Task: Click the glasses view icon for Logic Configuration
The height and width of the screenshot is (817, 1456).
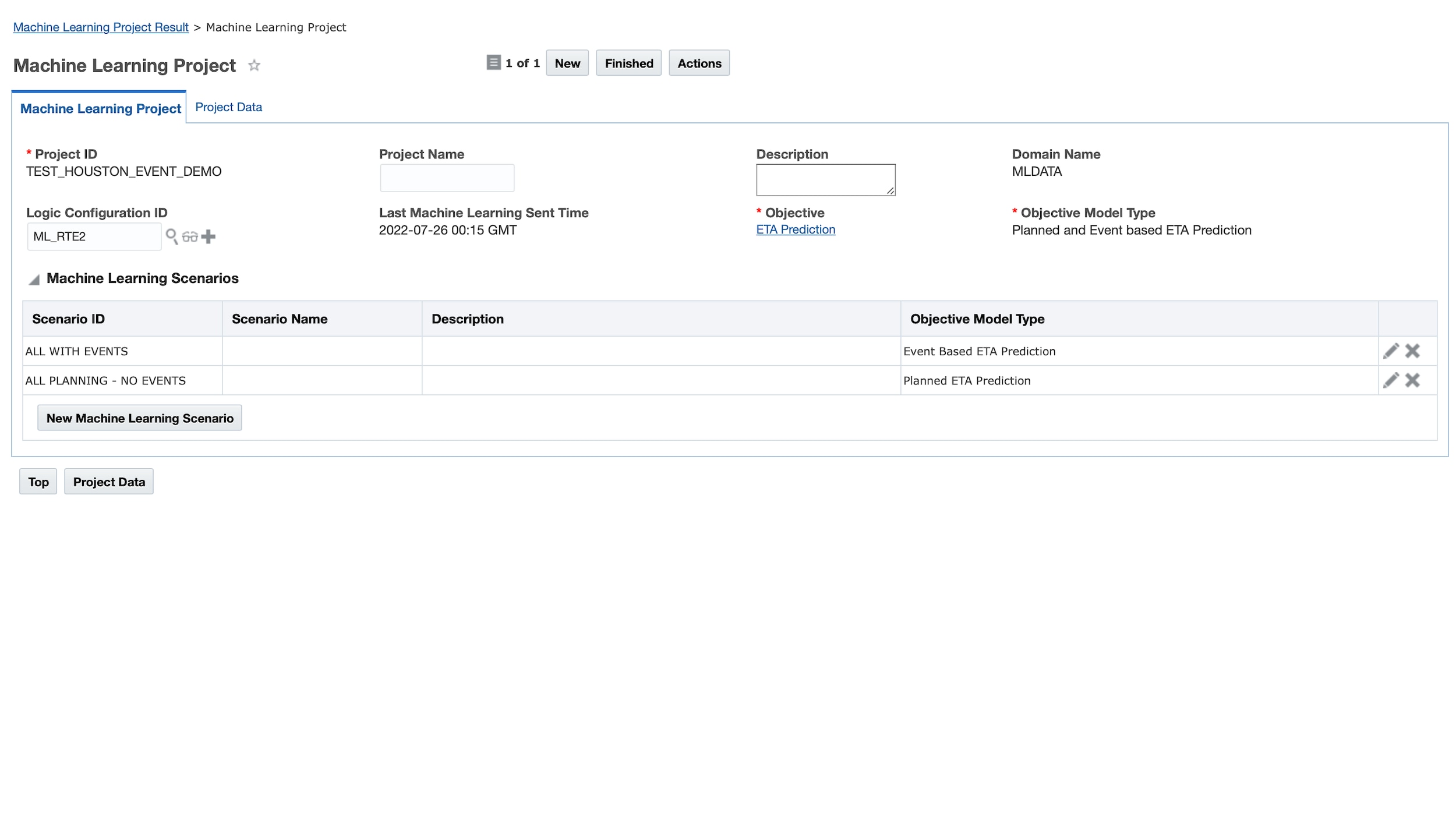Action: tap(190, 236)
